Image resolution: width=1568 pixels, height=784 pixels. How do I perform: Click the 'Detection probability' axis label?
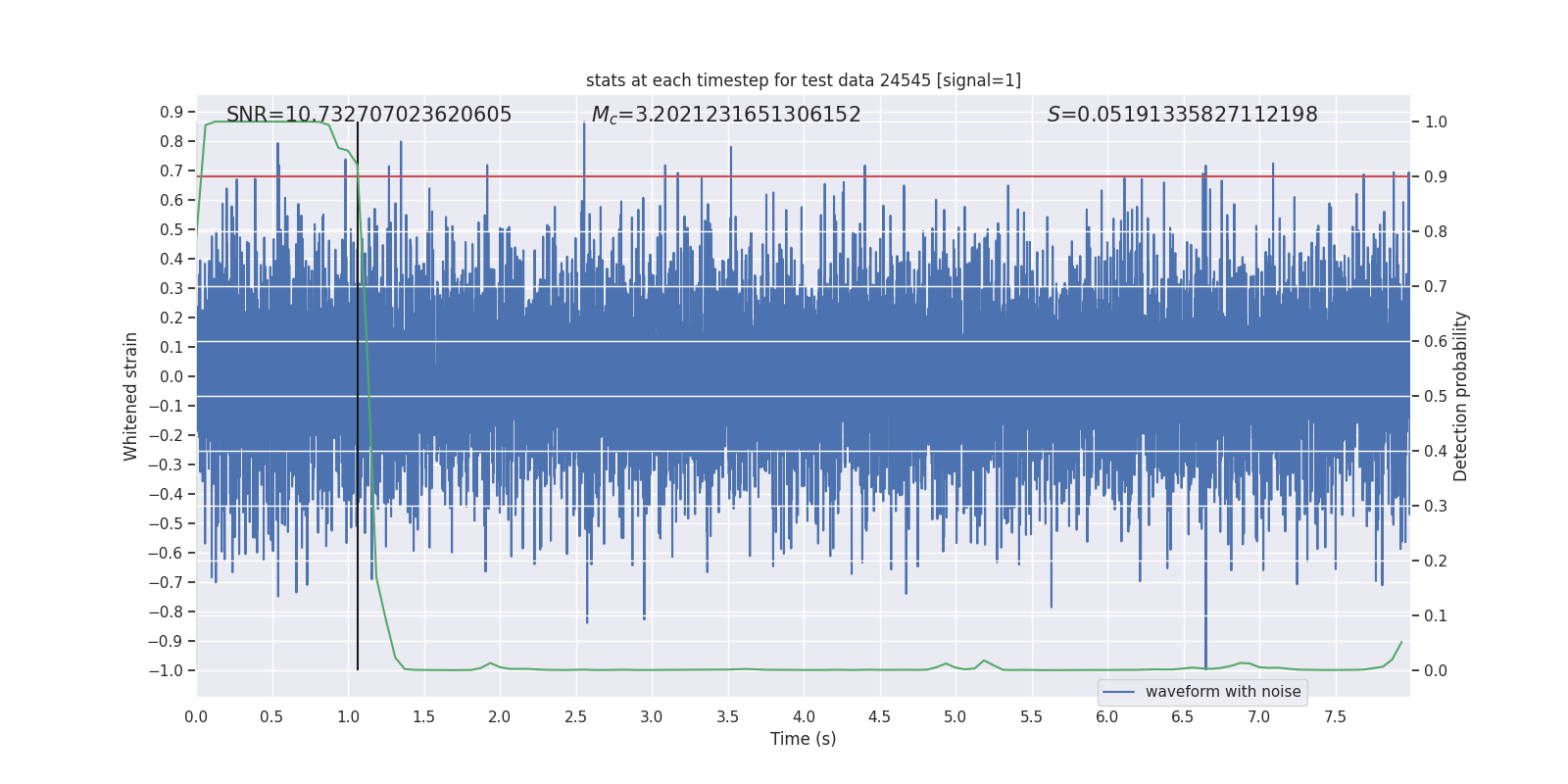pos(1461,396)
